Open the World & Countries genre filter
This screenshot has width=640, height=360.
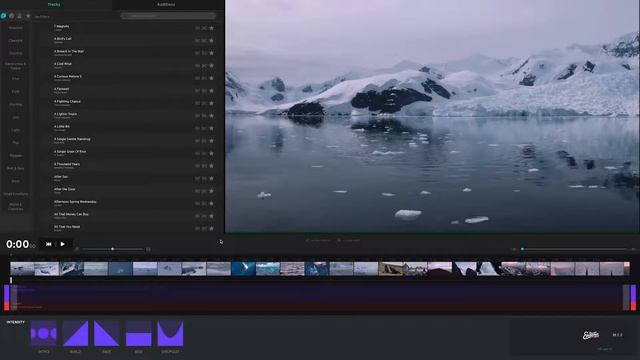[x=16, y=207]
